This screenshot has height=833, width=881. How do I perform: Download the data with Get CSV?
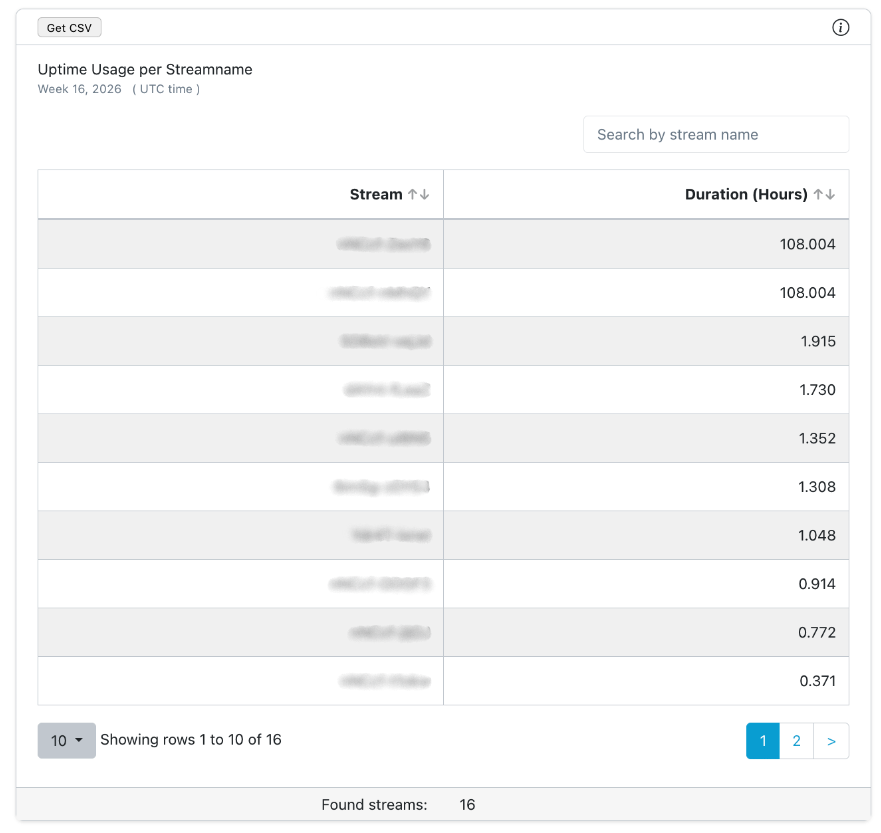(x=69, y=28)
